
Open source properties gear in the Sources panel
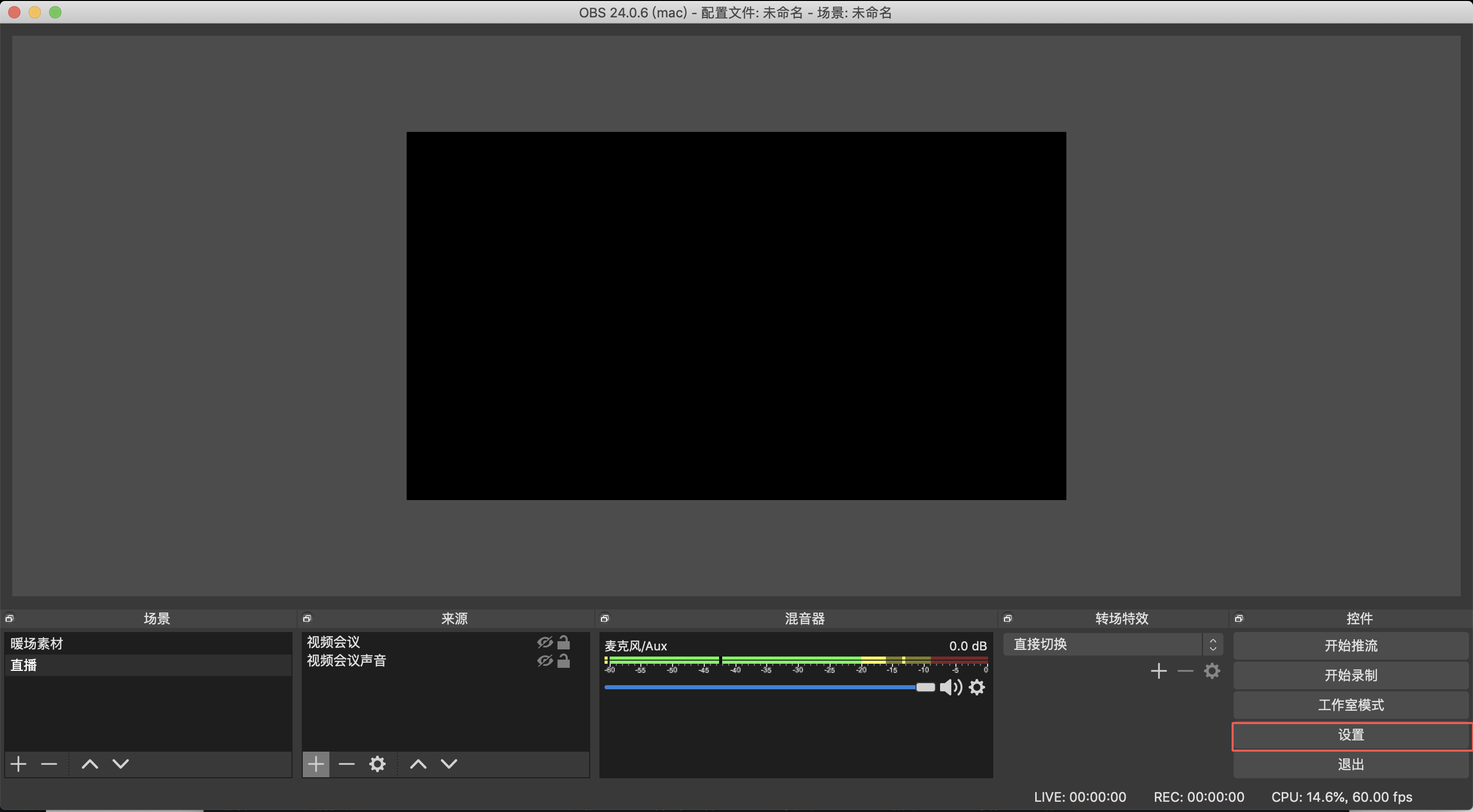click(x=377, y=764)
